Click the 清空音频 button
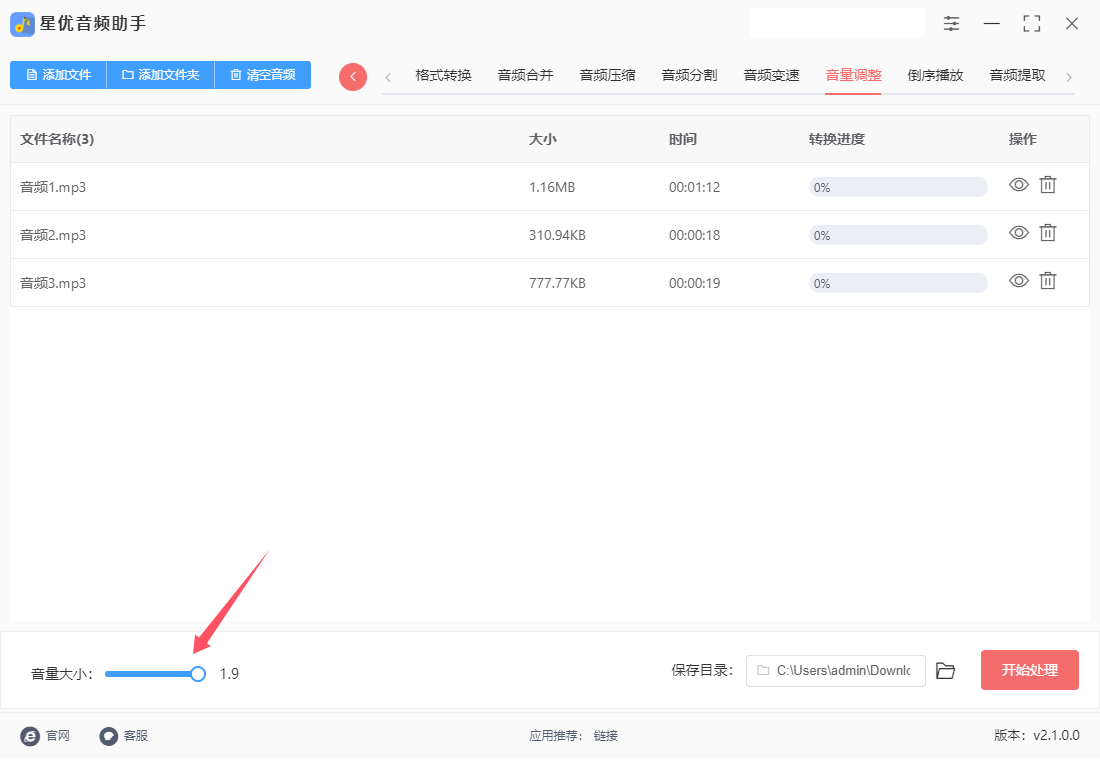1100x760 pixels. tap(262, 75)
